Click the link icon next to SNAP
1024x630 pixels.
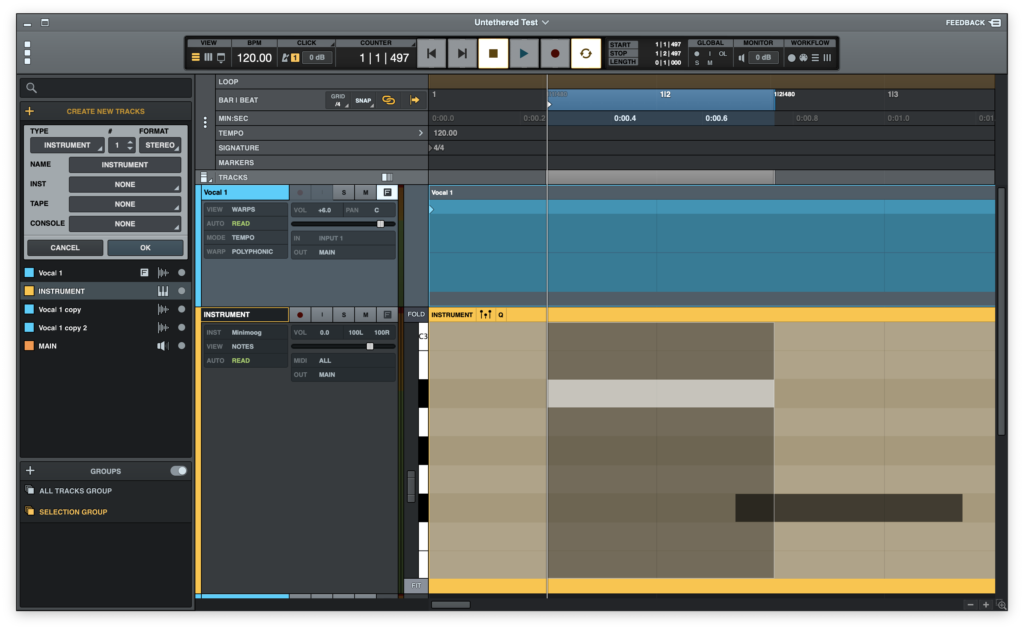[388, 100]
